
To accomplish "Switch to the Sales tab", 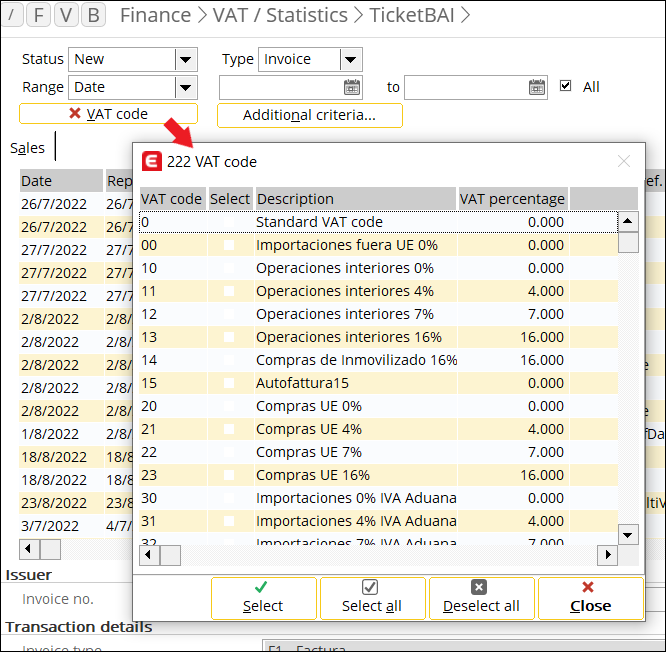I will [x=28, y=148].
